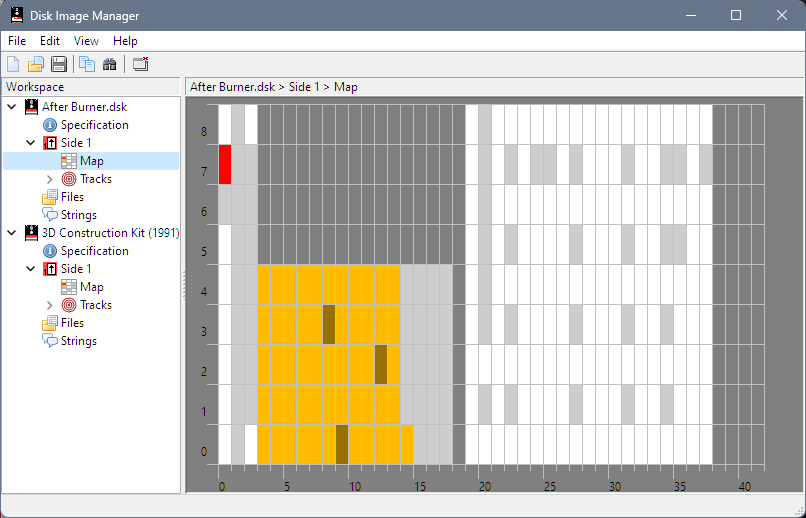The height and width of the screenshot is (518, 806).
Task: Expand Tracks under After Burner.dsk
Action: [49, 179]
